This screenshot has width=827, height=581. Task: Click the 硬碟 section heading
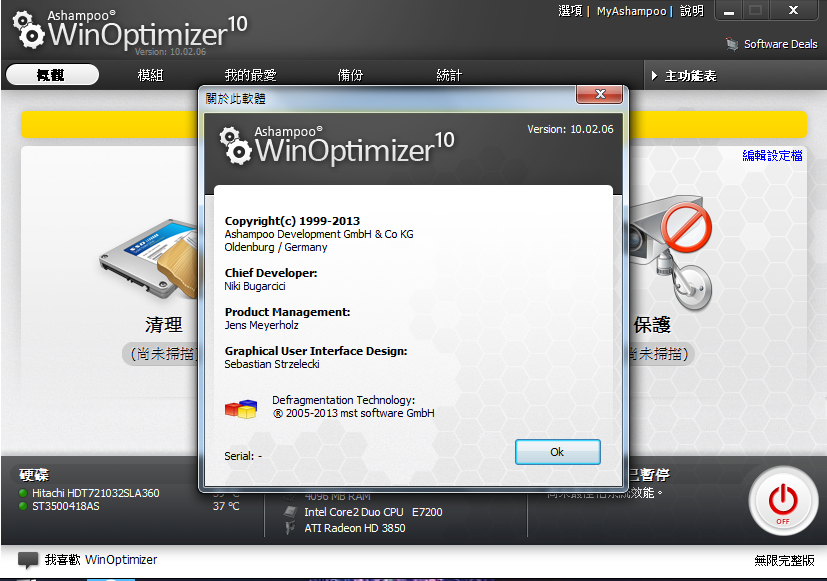click(x=34, y=475)
